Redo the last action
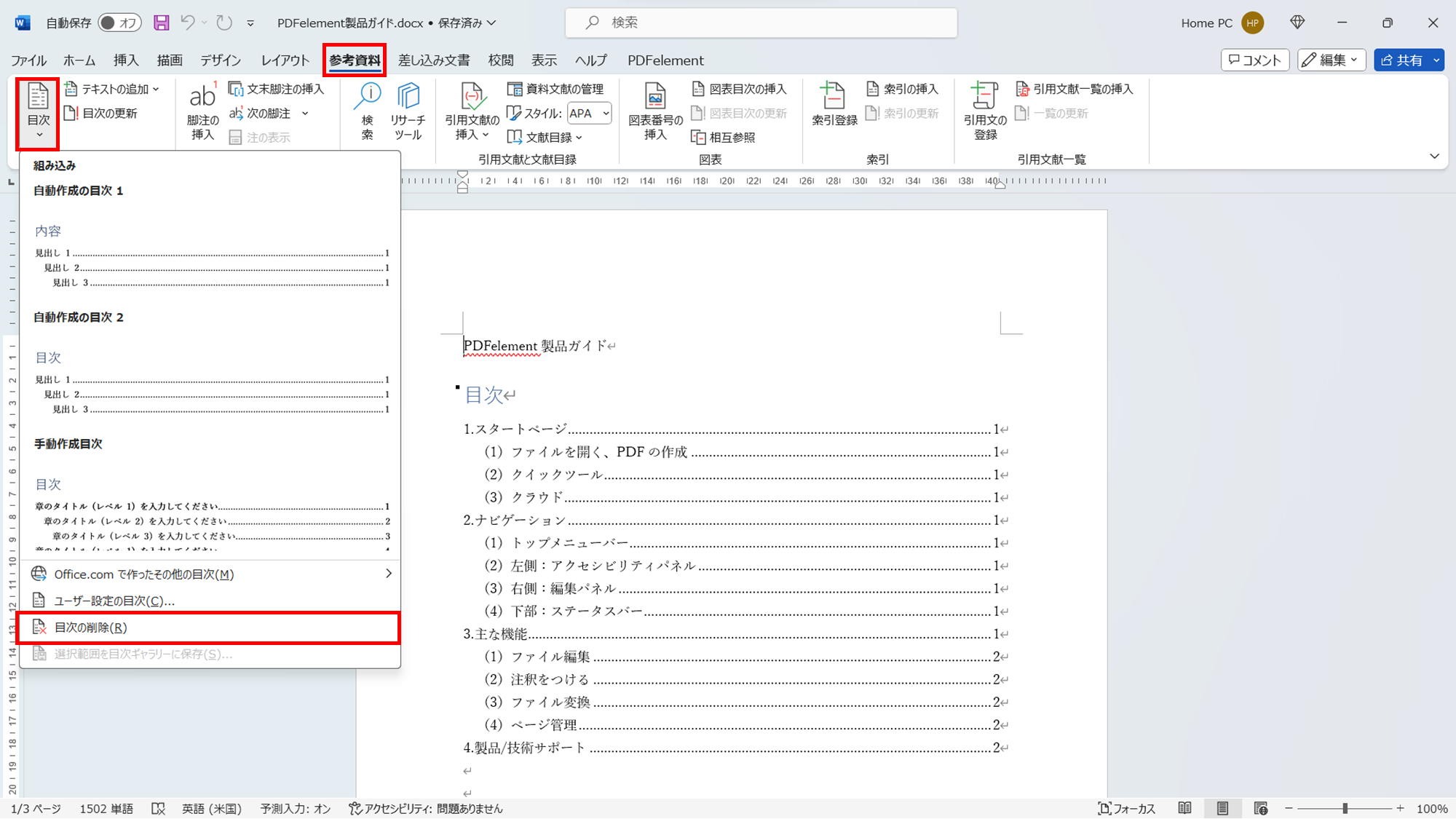 pos(224,23)
